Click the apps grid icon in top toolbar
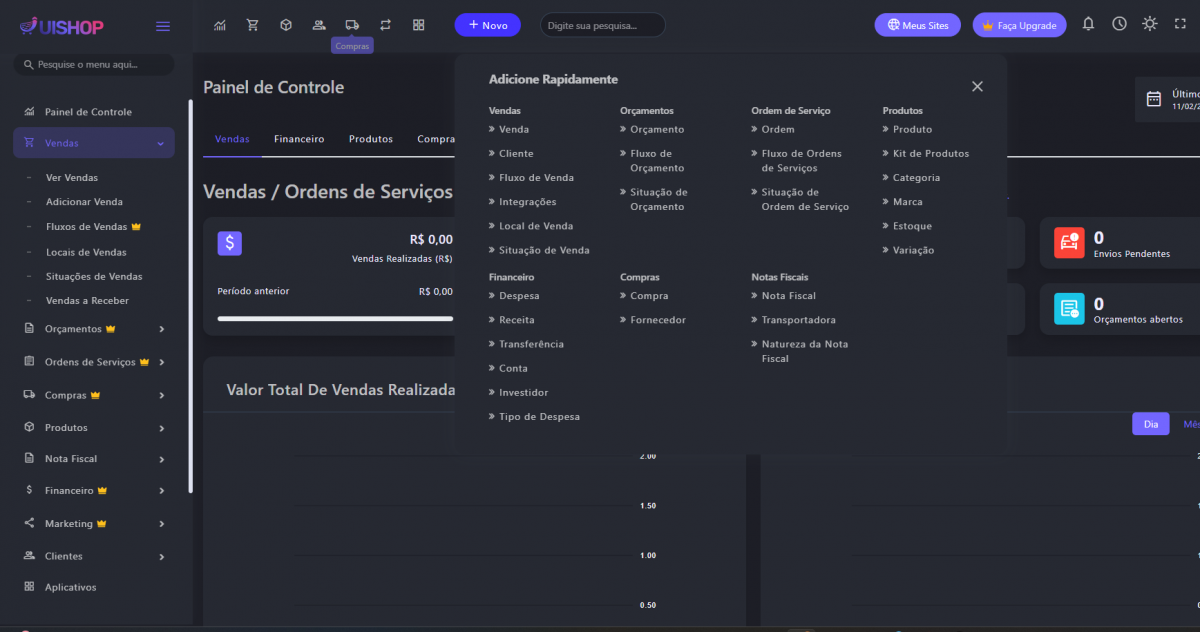 click(418, 25)
